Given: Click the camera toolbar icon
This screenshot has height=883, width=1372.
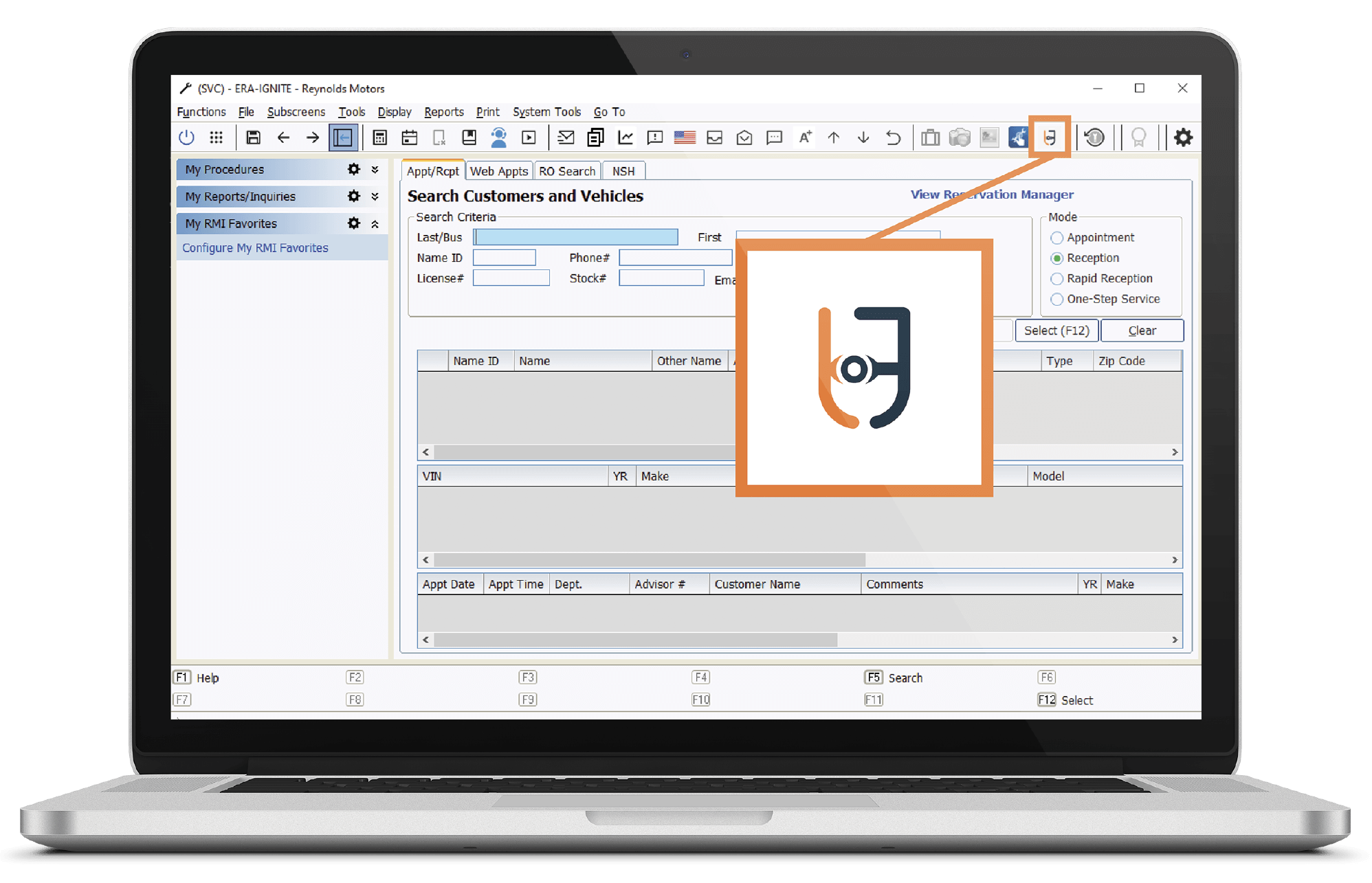Looking at the screenshot, I should (960, 137).
